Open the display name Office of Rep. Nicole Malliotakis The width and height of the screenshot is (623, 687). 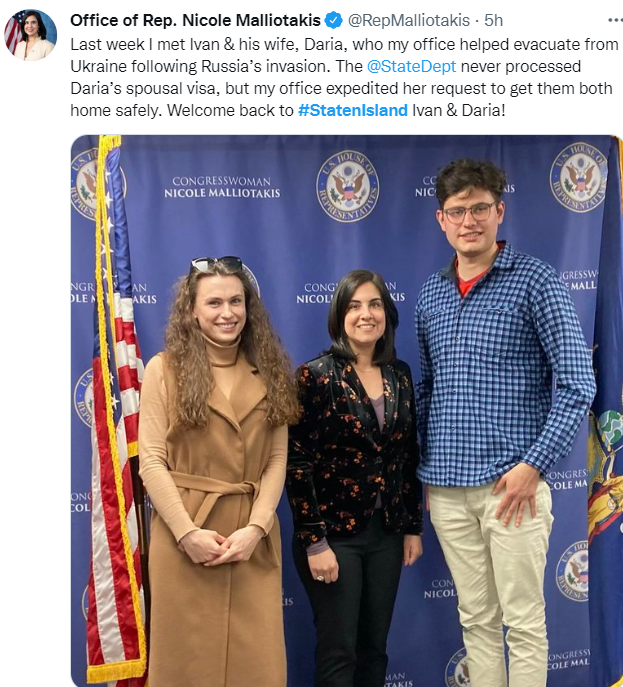click(195, 20)
